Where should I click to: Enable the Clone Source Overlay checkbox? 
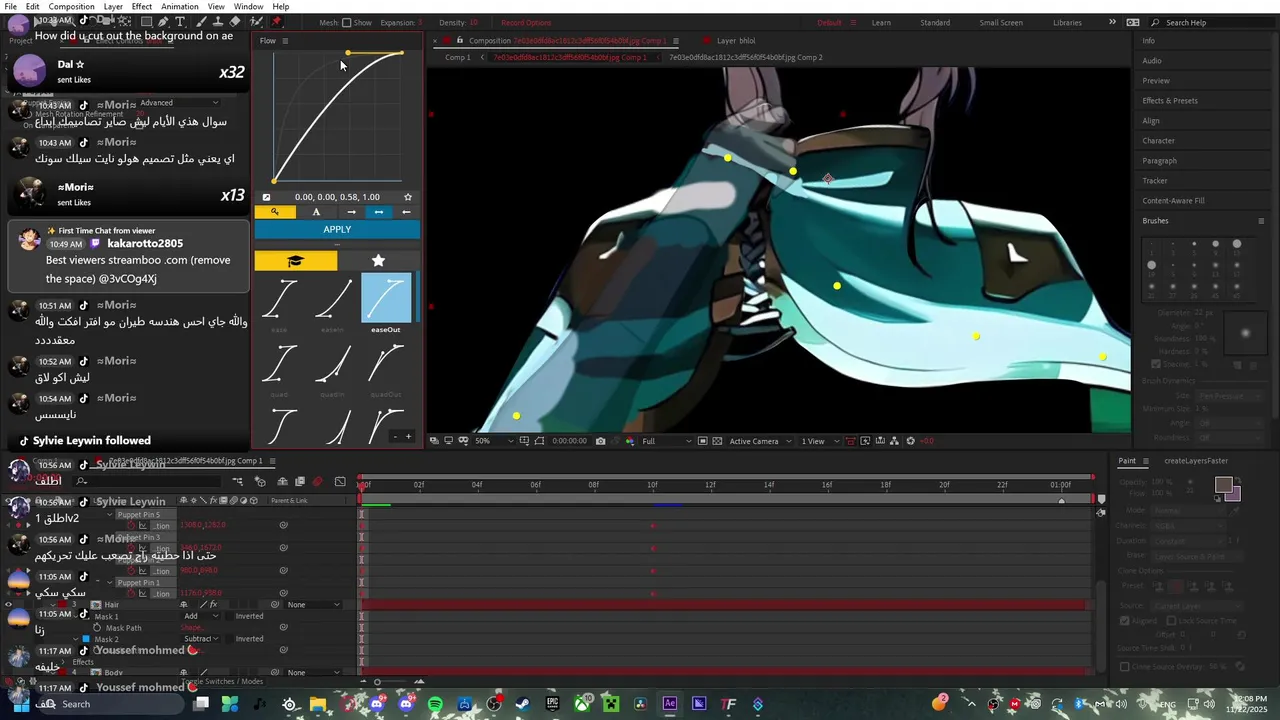(x=1125, y=667)
